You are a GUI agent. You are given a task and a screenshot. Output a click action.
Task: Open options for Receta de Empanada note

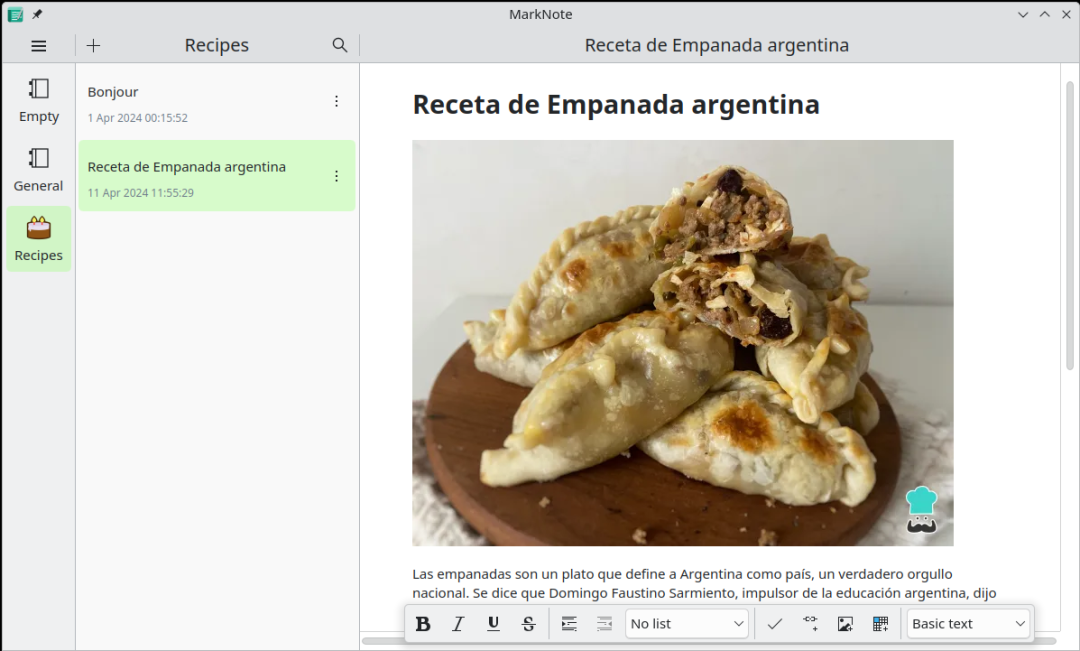(x=336, y=176)
